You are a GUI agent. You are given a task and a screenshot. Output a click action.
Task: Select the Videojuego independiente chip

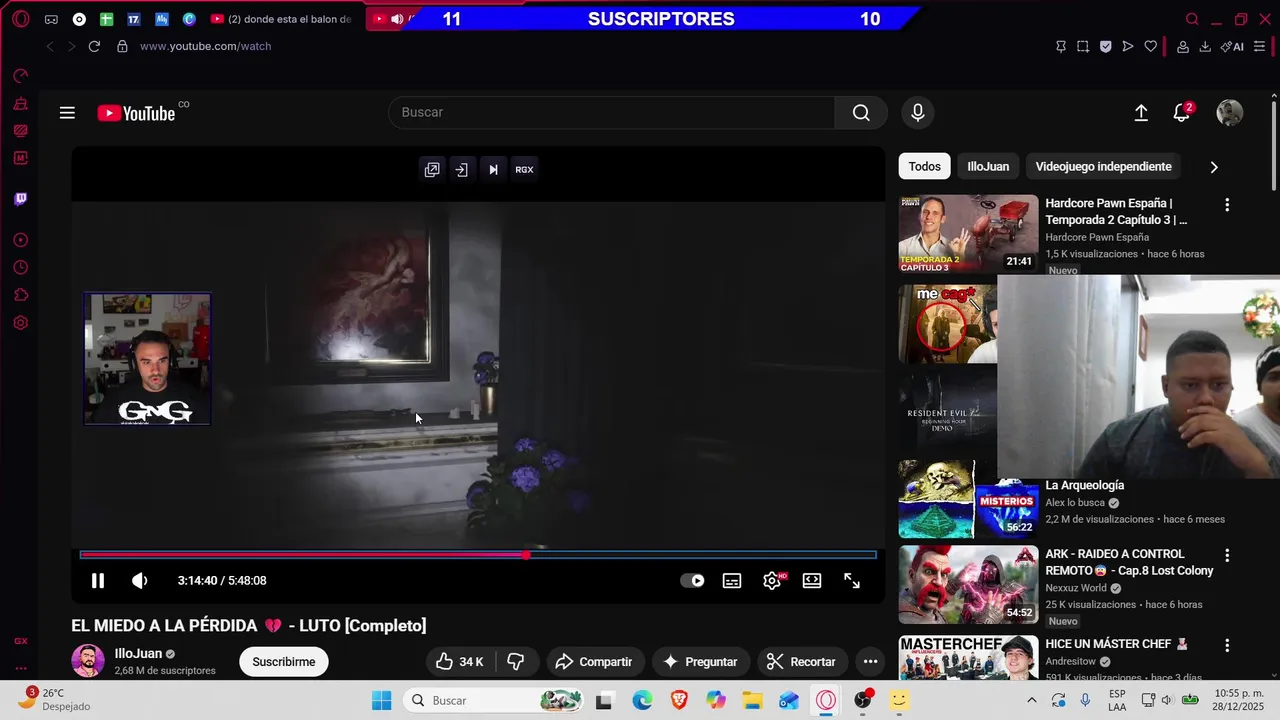pos(1103,167)
